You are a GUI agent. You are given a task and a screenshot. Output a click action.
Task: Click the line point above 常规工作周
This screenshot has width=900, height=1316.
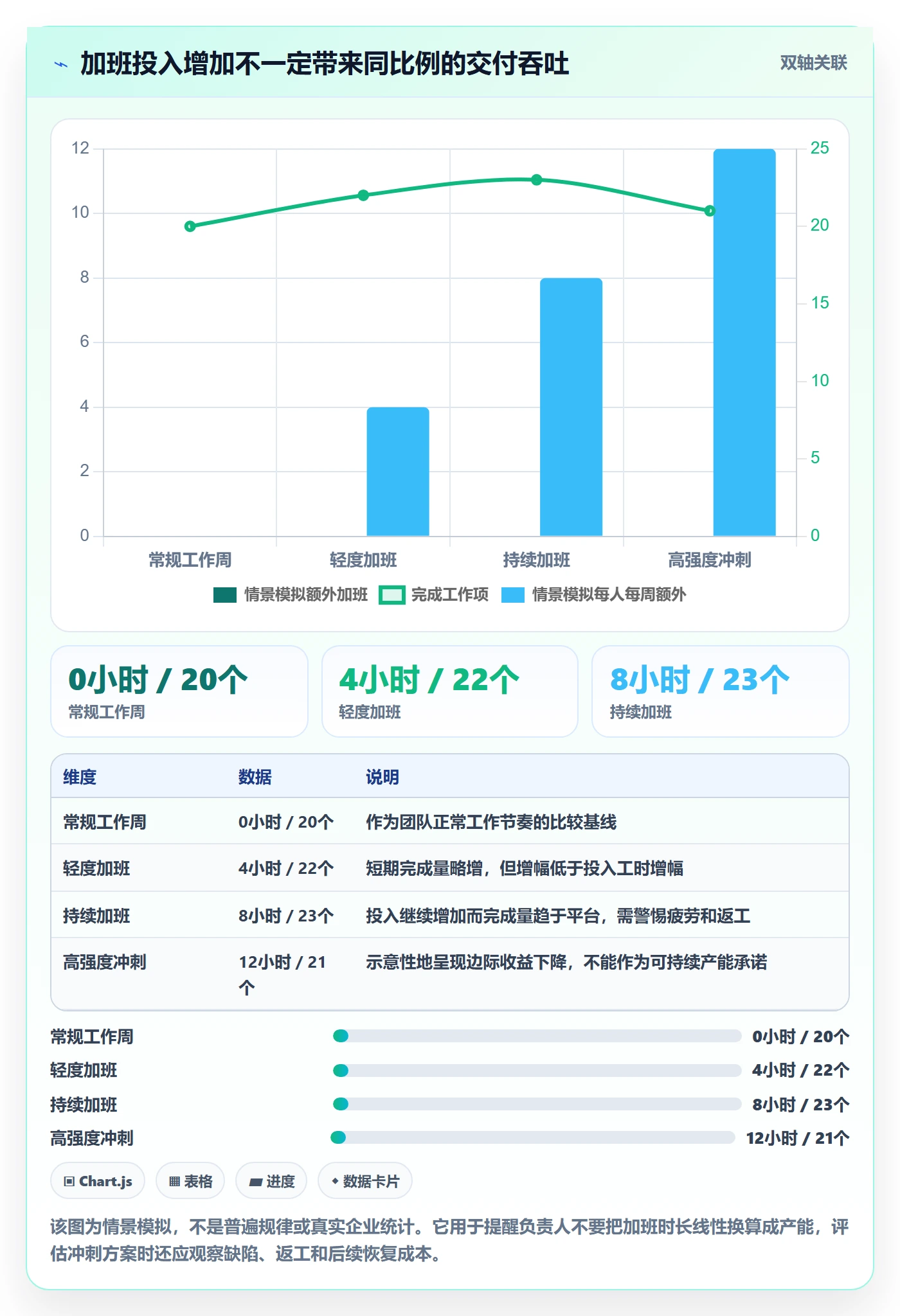190,226
